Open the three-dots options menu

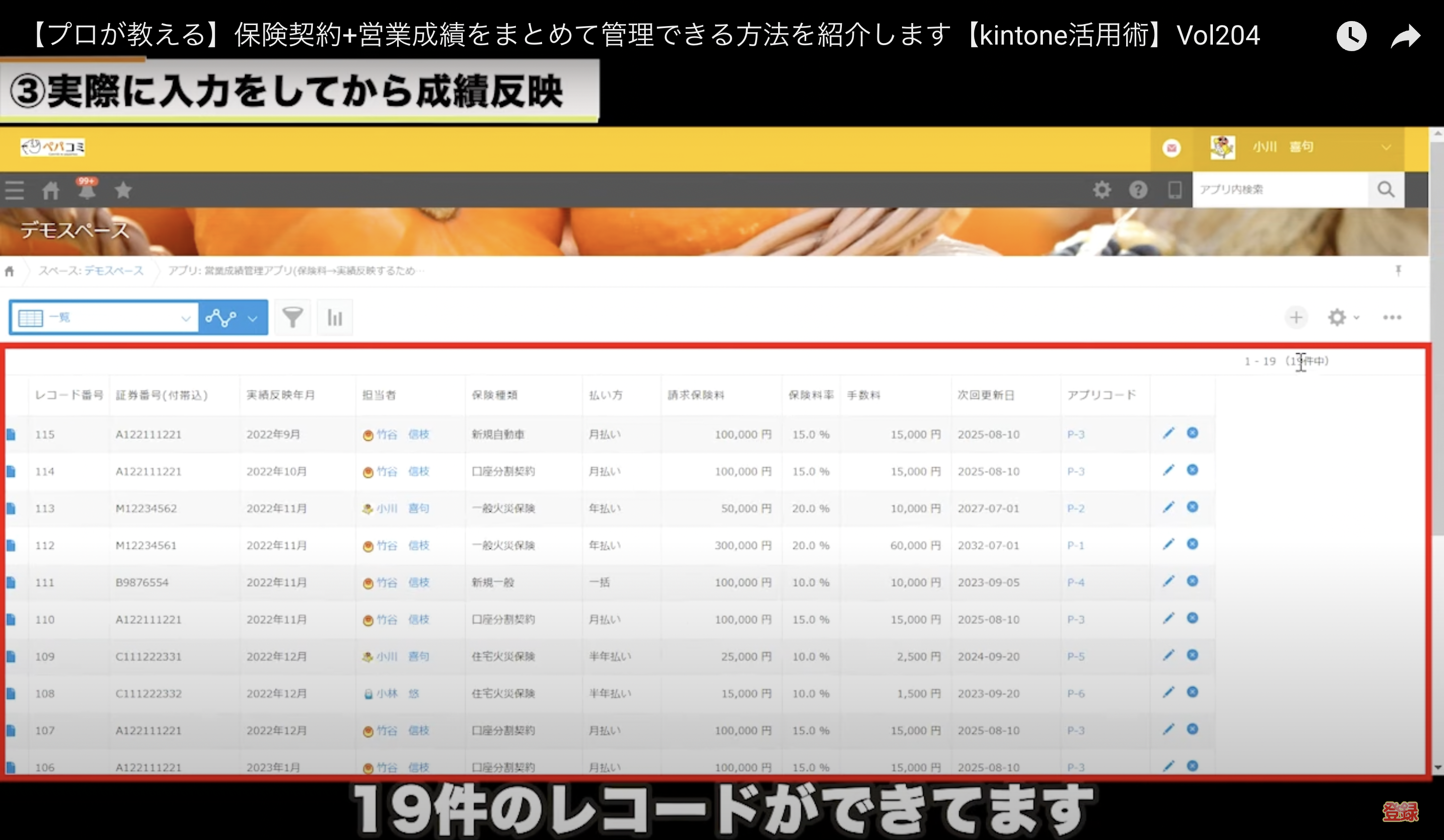pyautogui.click(x=1392, y=317)
